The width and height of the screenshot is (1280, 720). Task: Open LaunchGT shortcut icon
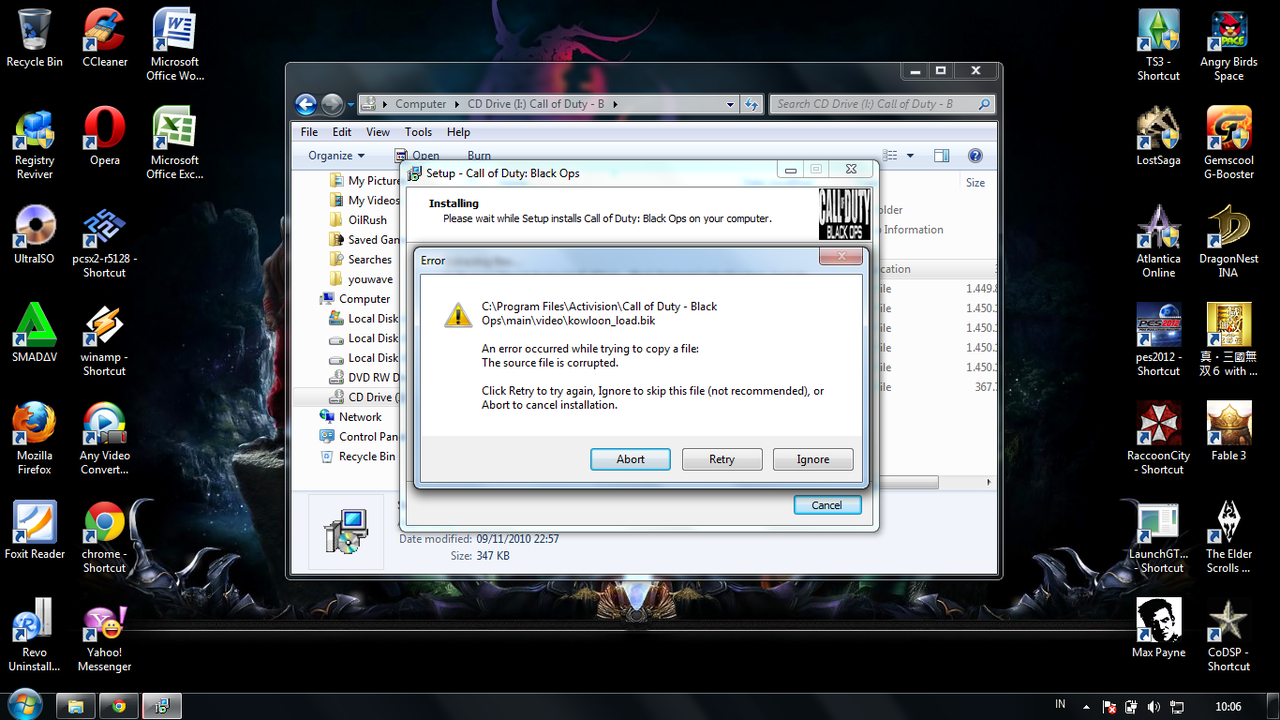pyautogui.click(x=1158, y=537)
